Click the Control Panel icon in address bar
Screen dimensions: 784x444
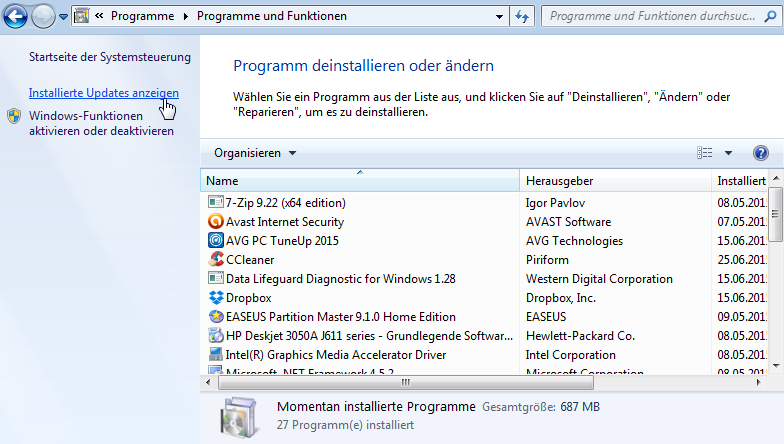tap(82, 16)
